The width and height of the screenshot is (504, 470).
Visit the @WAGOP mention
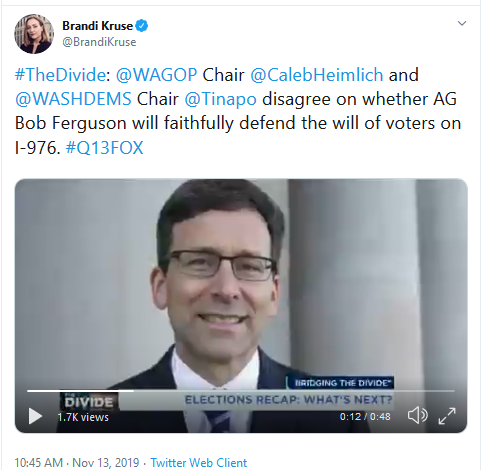pos(156,74)
